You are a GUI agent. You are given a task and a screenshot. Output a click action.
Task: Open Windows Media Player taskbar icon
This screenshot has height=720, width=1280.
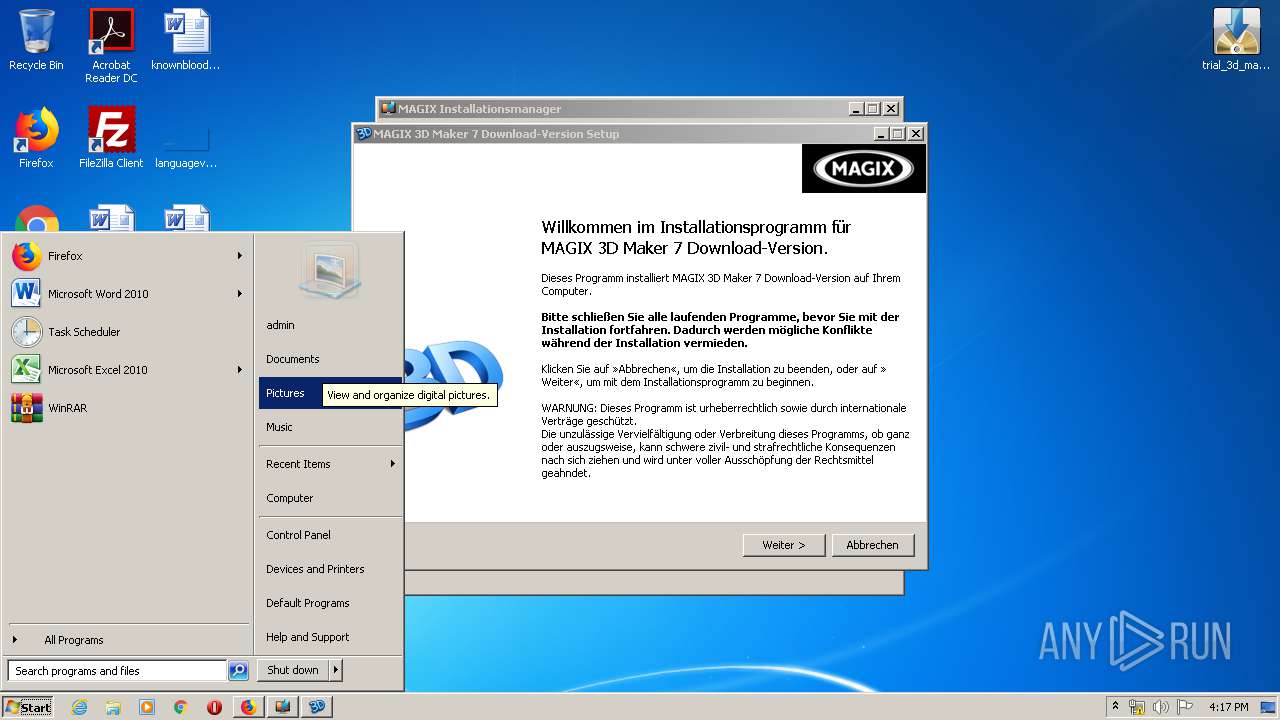click(x=147, y=707)
